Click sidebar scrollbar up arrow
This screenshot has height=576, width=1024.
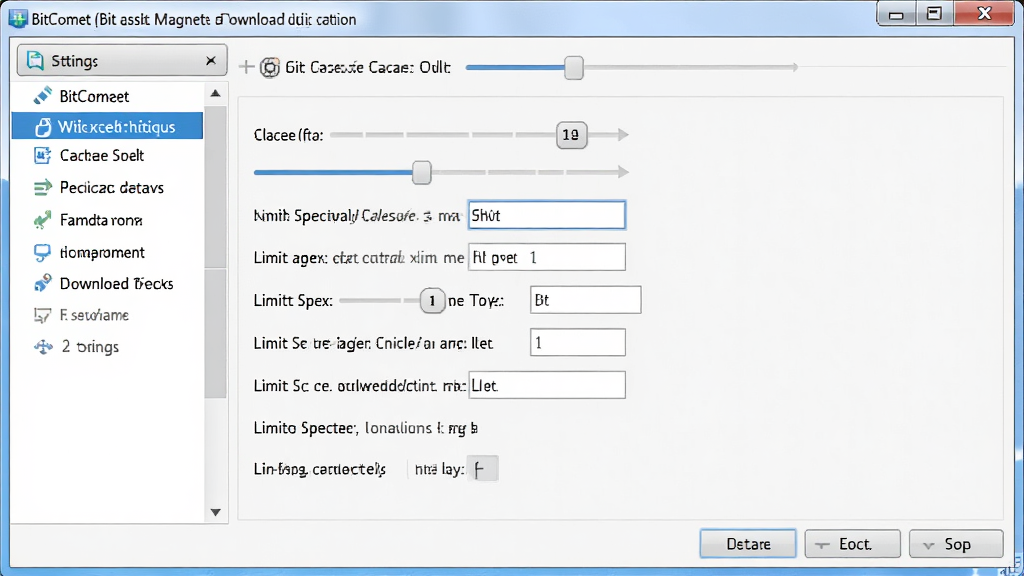pos(216,93)
